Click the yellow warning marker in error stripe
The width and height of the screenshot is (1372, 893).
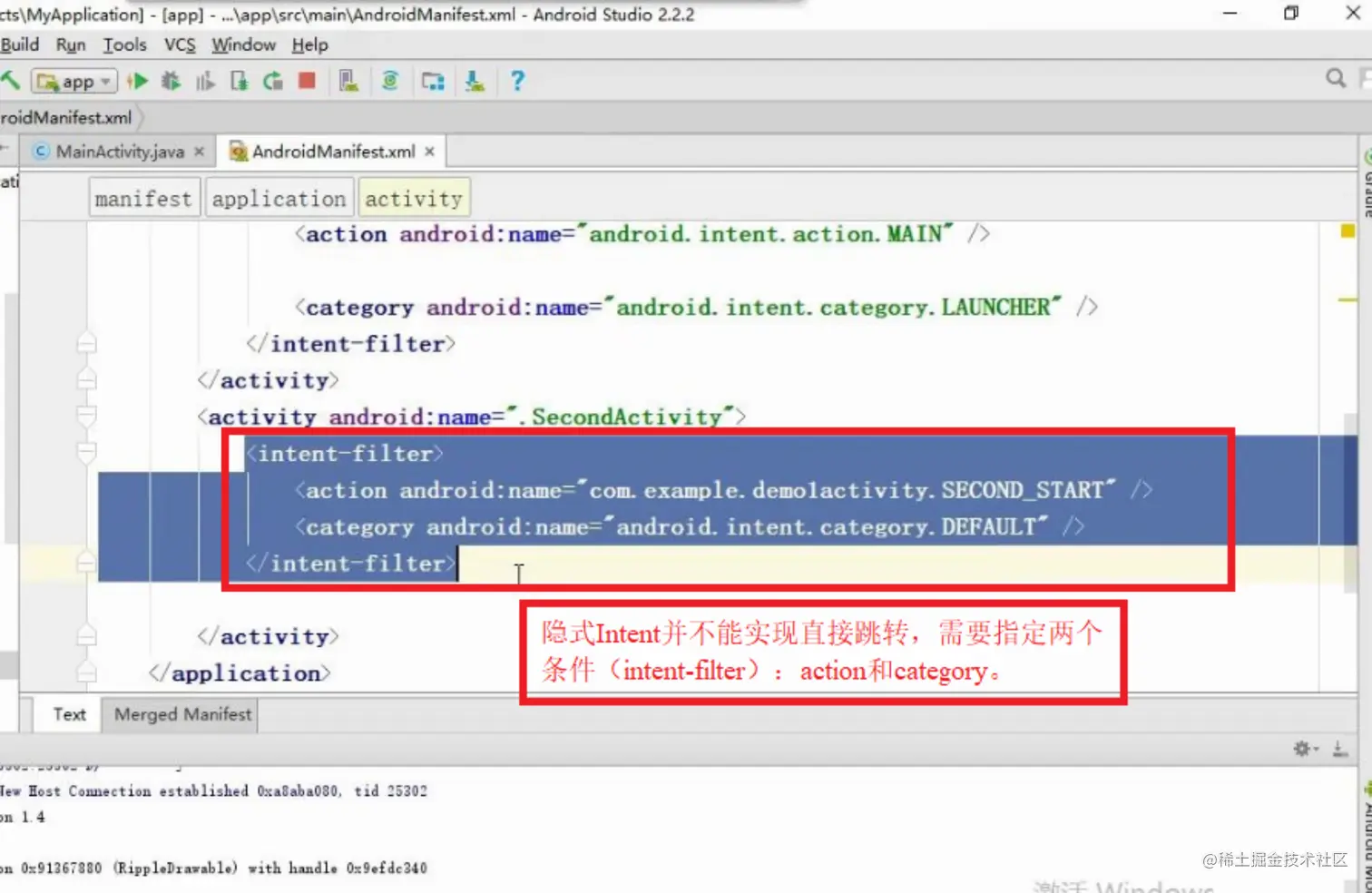[1347, 231]
